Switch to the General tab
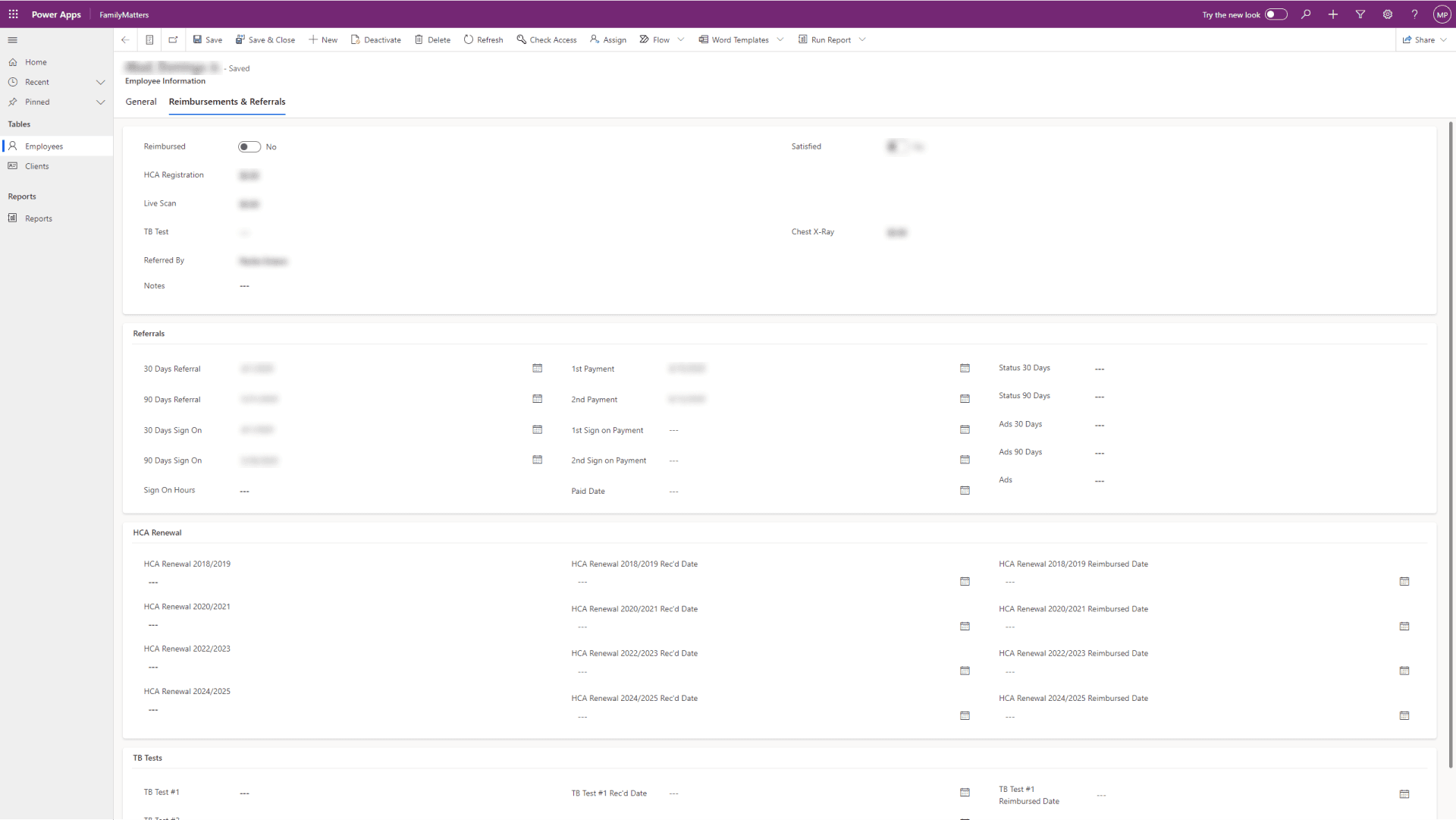 point(141,102)
